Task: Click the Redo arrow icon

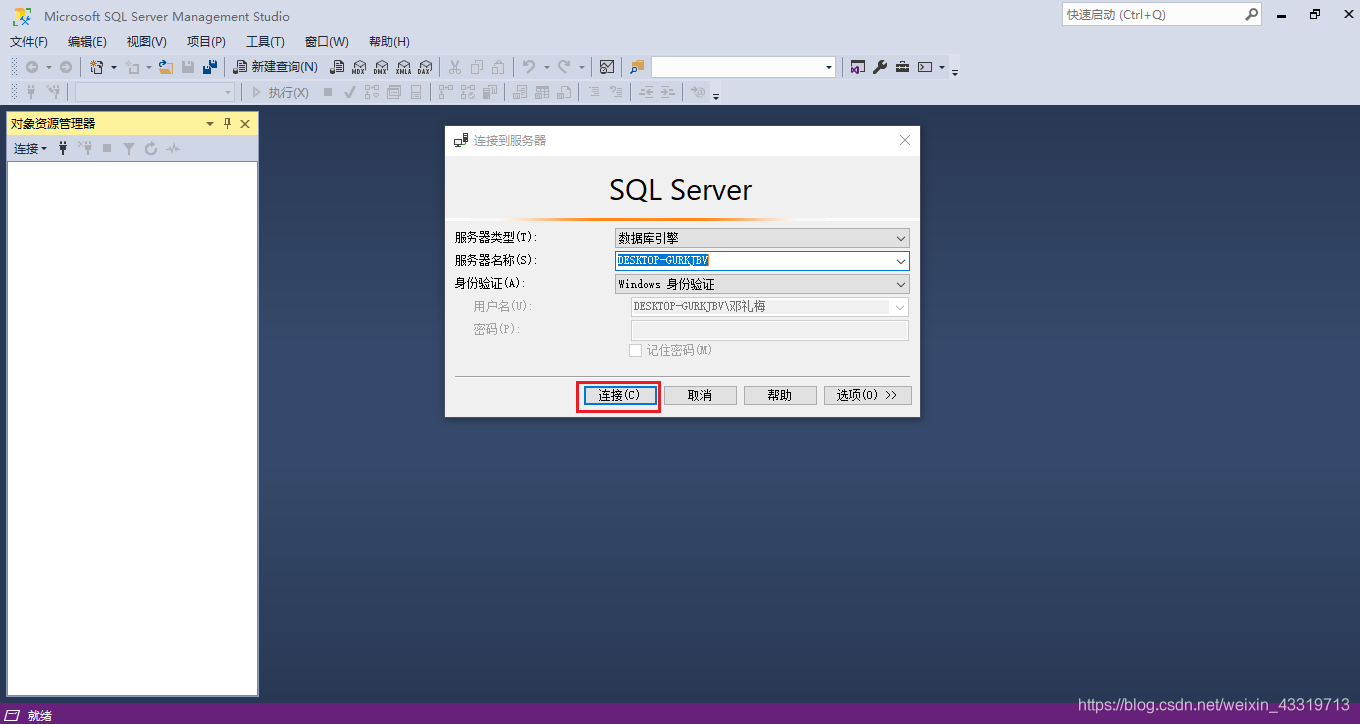Action: (564, 67)
